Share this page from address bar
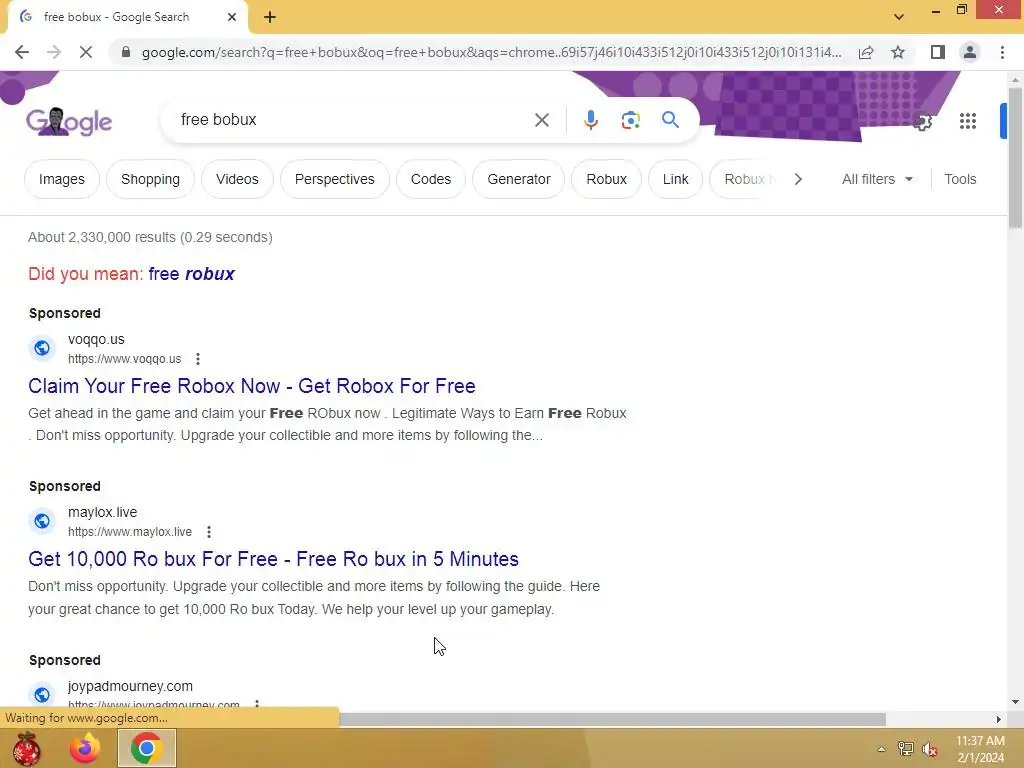Screen dimensions: 1024x768 (866, 52)
